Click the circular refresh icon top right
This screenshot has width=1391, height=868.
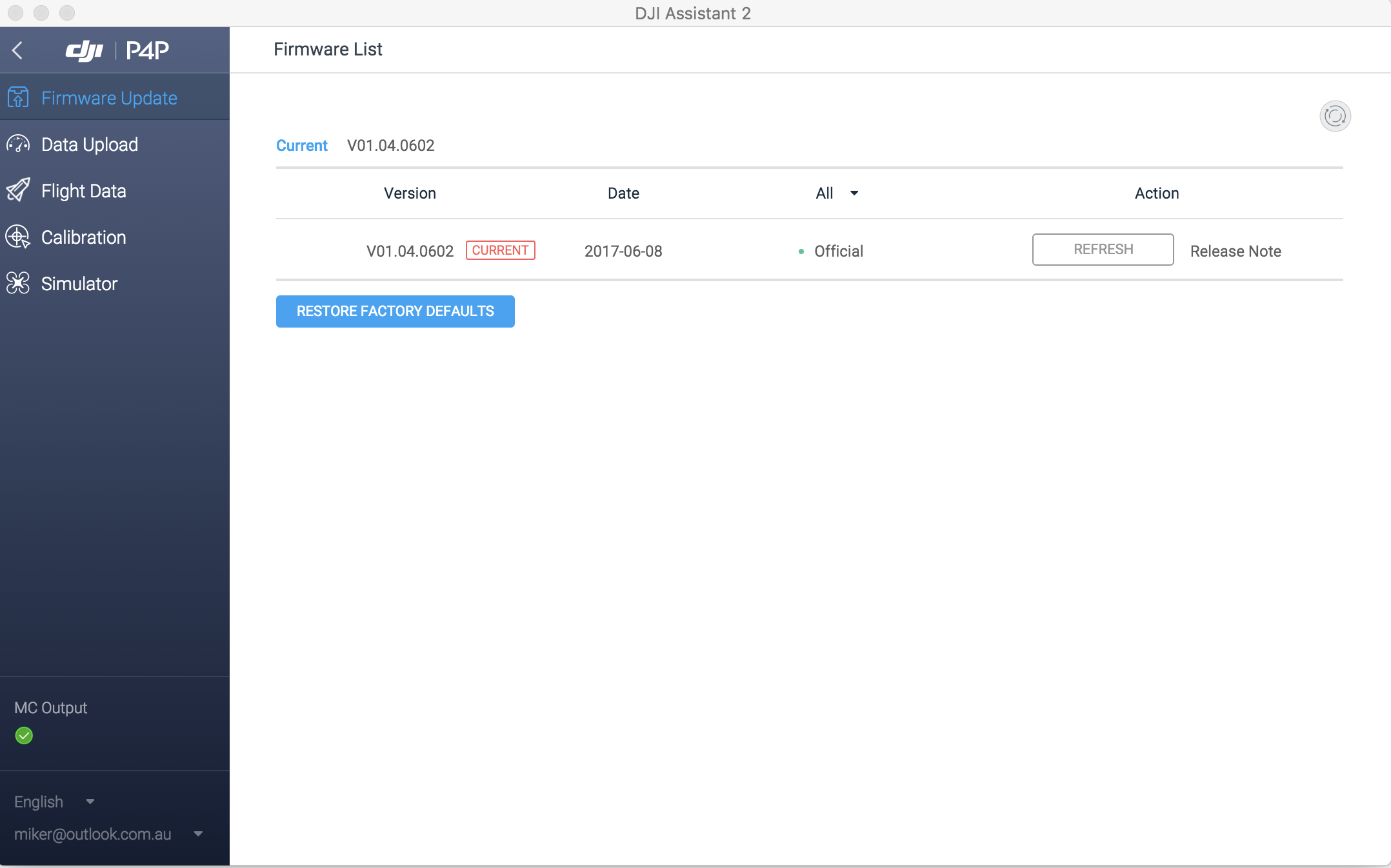point(1335,116)
